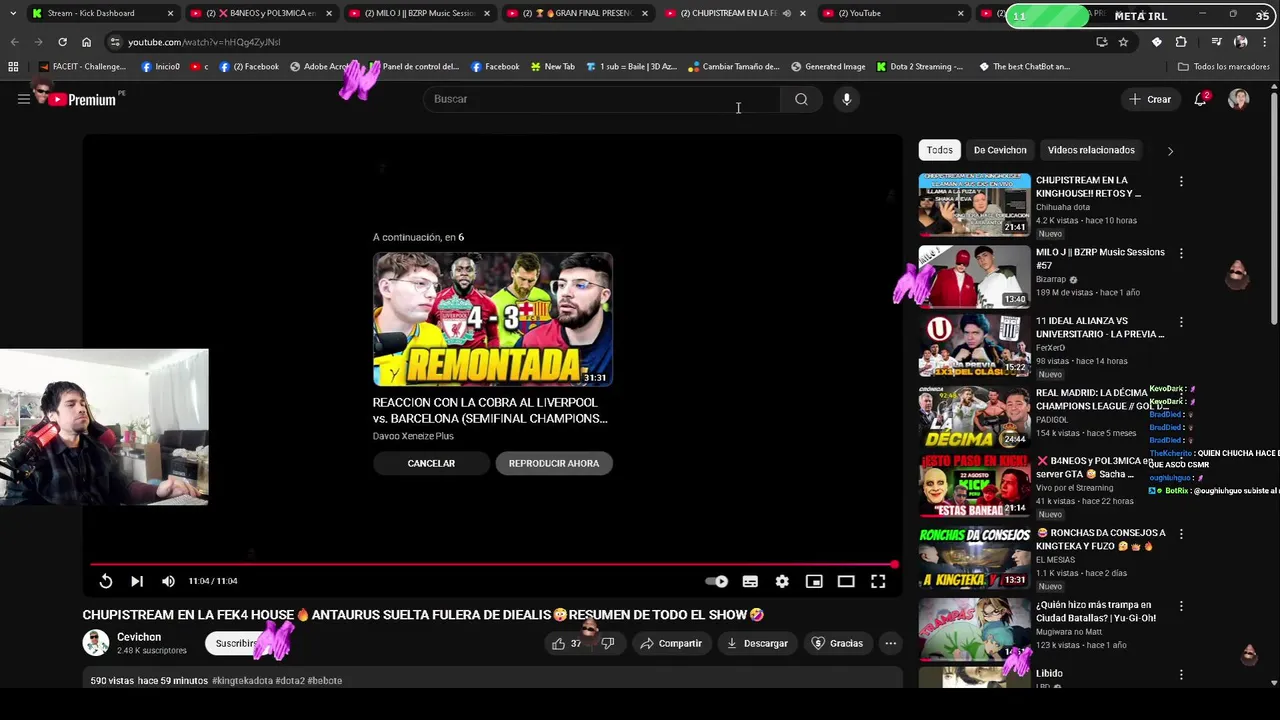Open the YouTube hamburger guide menu
The image size is (1280, 720).
23,99
